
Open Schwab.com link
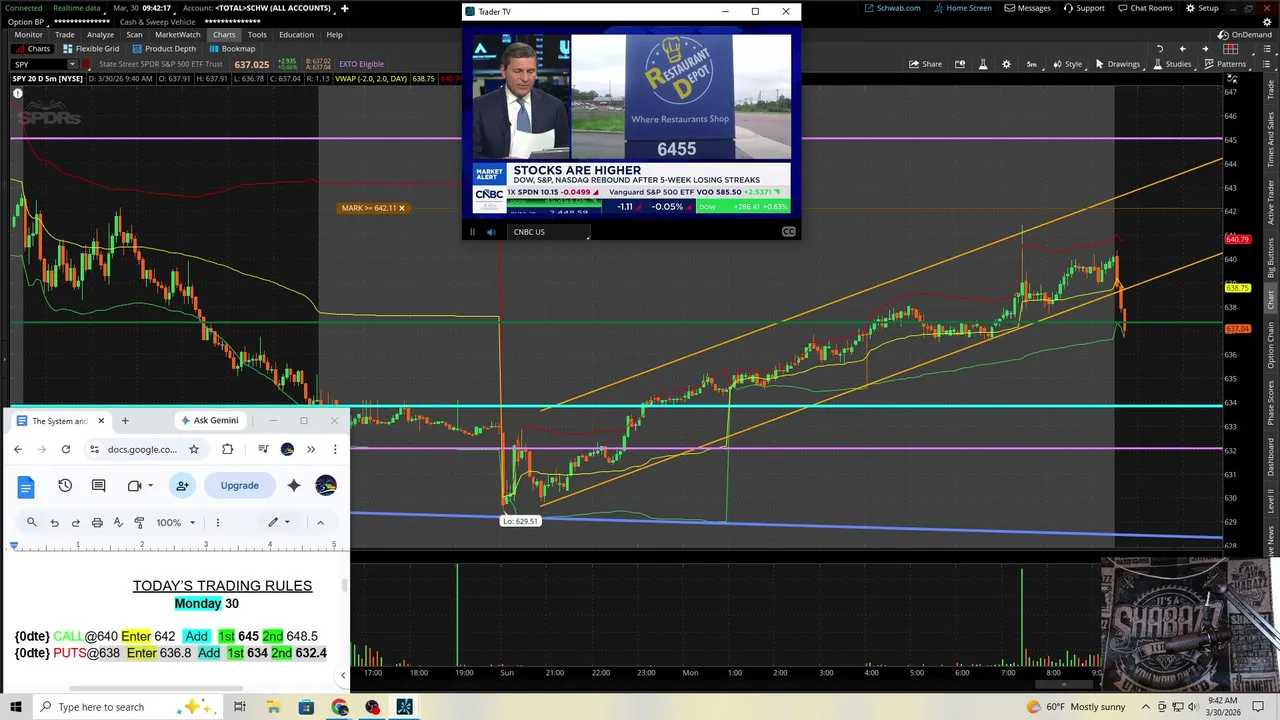coord(893,8)
